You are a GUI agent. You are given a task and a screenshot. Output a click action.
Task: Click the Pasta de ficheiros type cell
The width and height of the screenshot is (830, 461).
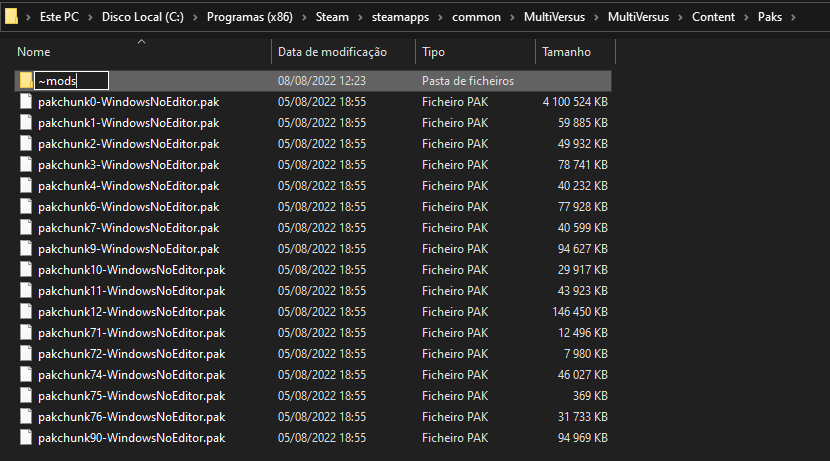[x=468, y=80]
